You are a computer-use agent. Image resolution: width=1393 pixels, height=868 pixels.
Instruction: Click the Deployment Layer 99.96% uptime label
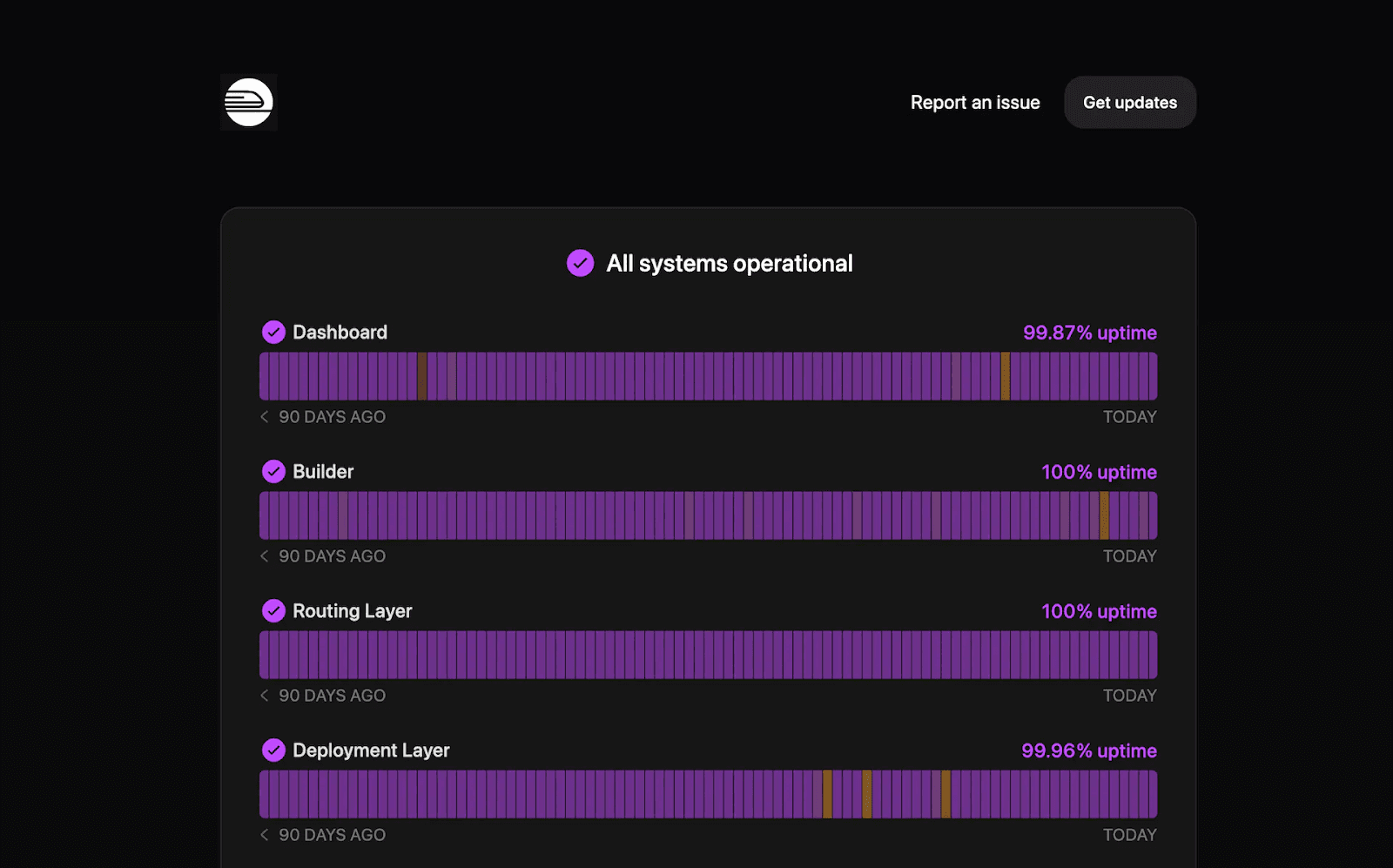click(1088, 750)
